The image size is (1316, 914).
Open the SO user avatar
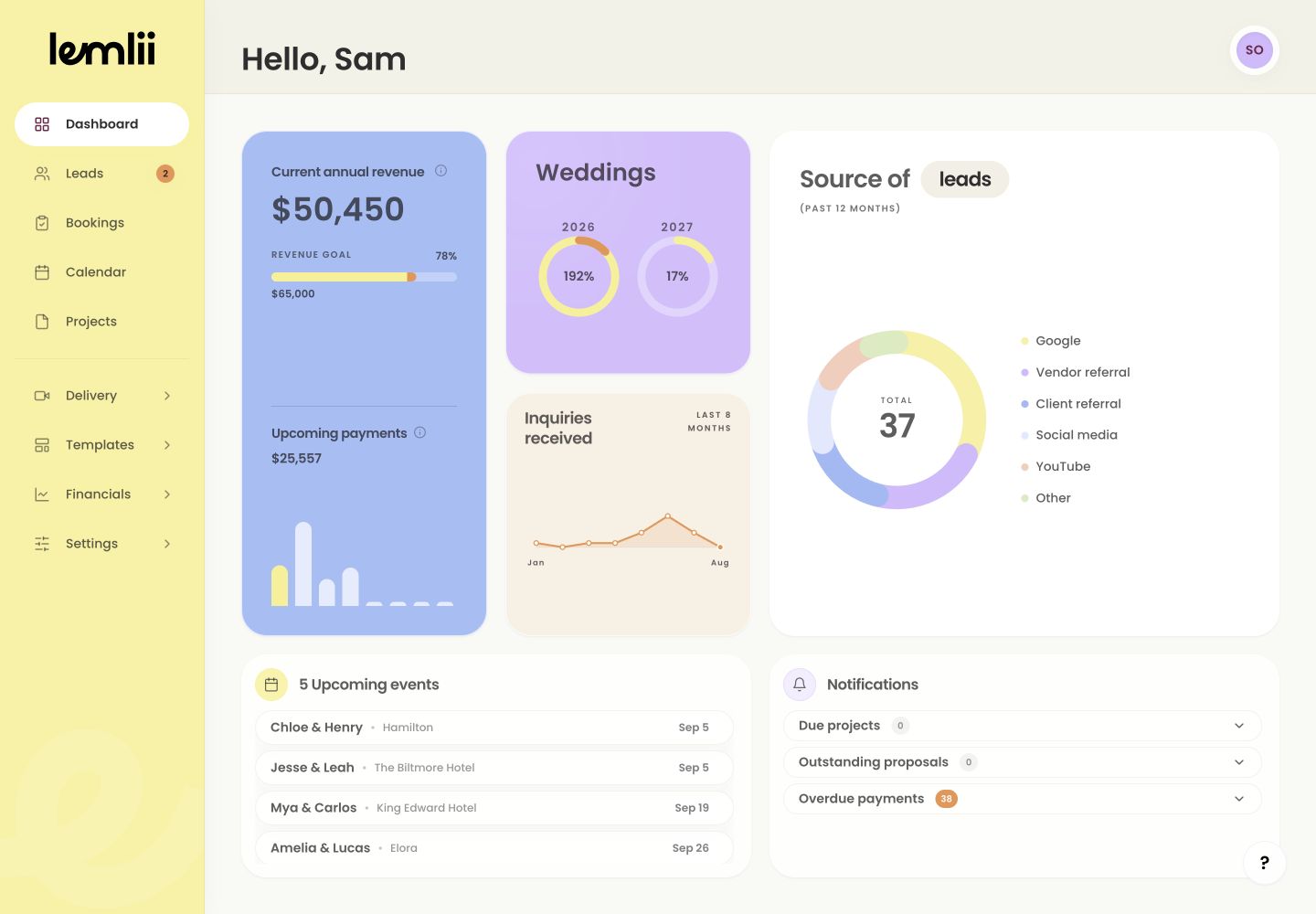(1255, 50)
